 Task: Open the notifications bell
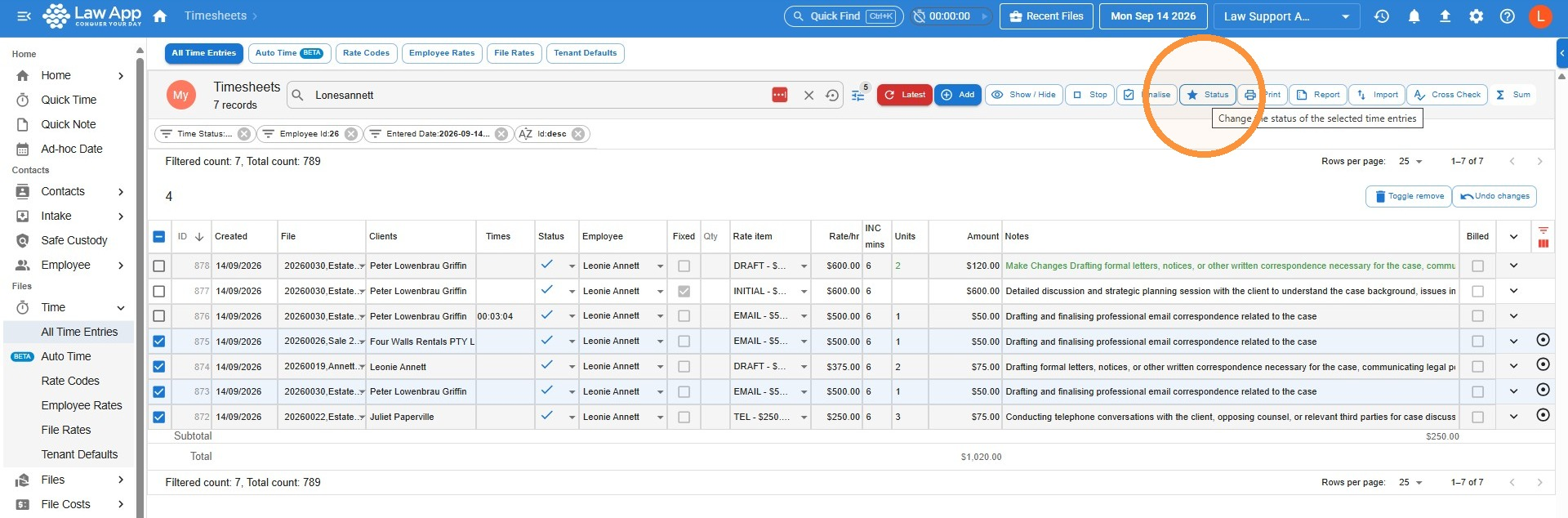(x=1414, y=16)
